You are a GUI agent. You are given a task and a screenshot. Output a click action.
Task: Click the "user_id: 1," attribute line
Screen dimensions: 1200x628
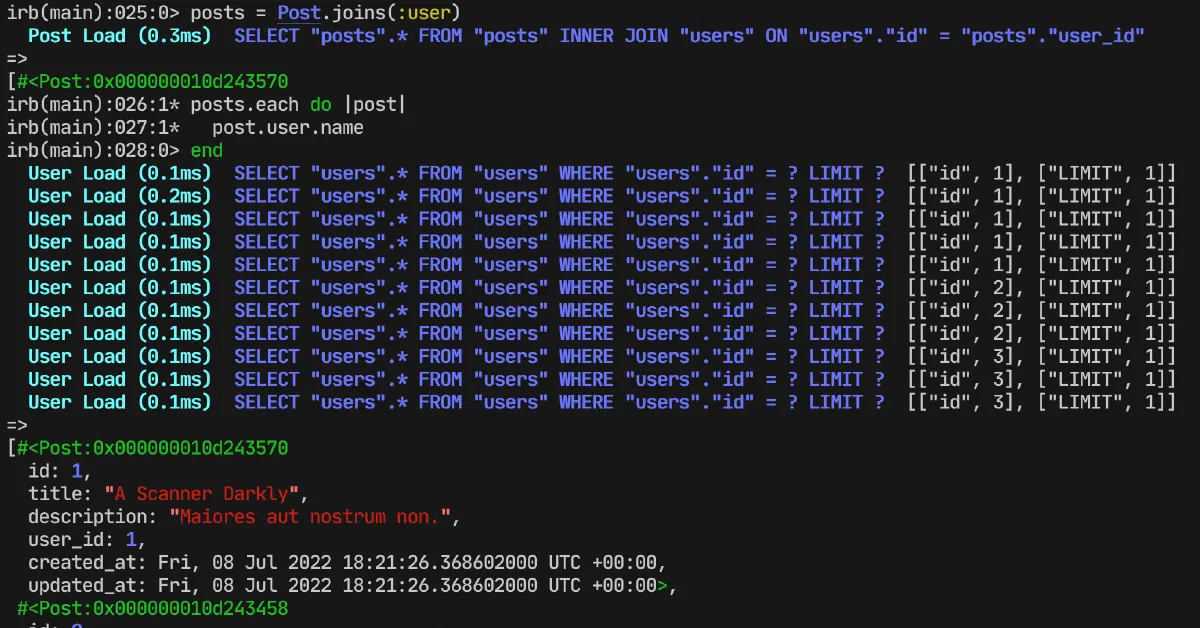click(x=87, y=539)
